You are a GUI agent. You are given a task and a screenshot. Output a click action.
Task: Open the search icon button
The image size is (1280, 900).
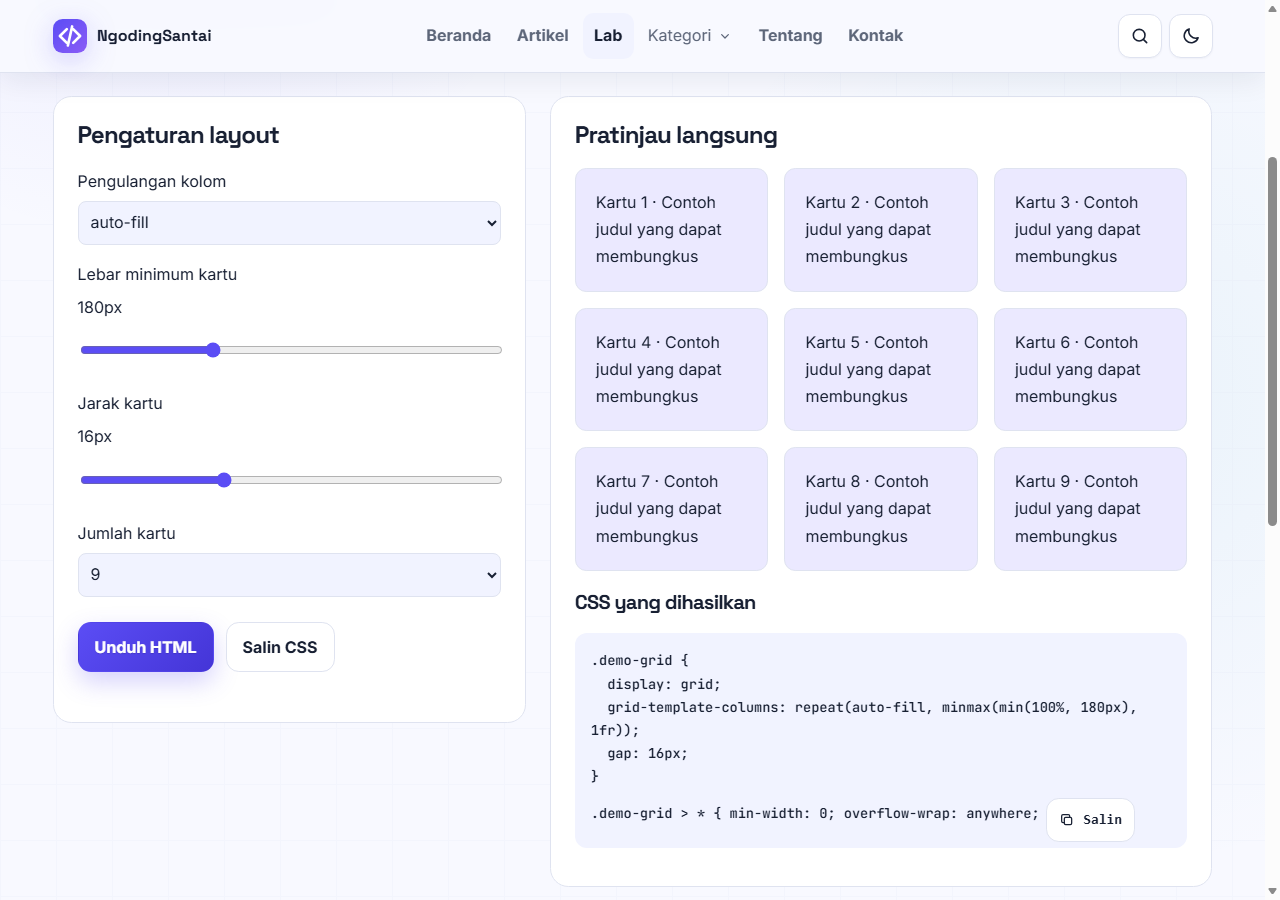tap(1140, 36)
